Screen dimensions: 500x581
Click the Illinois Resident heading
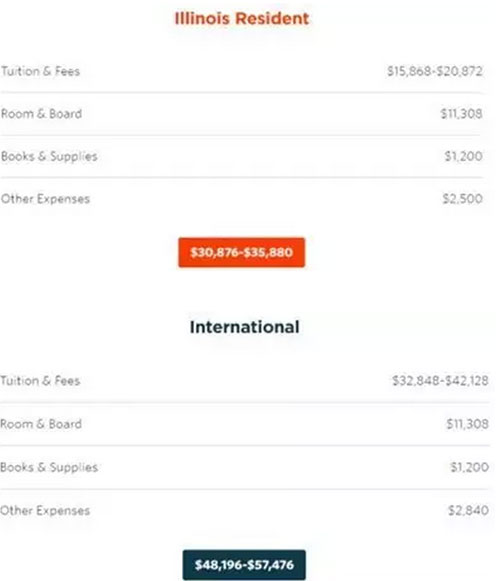[x=242, y=19]
